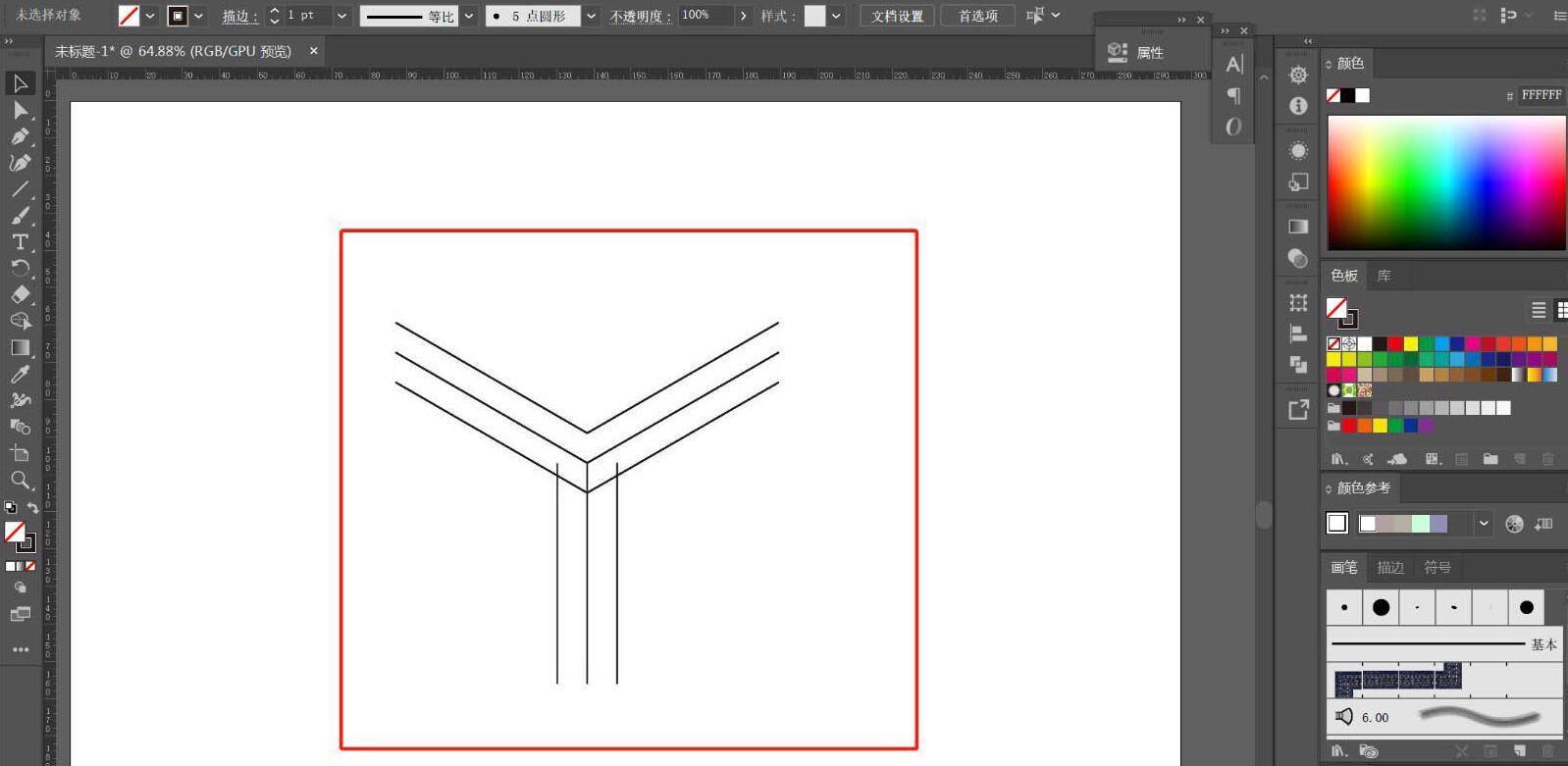Open the Align panel icon in dock
The height and width of the screenshot is (766, 1568).
(1298, 333)
